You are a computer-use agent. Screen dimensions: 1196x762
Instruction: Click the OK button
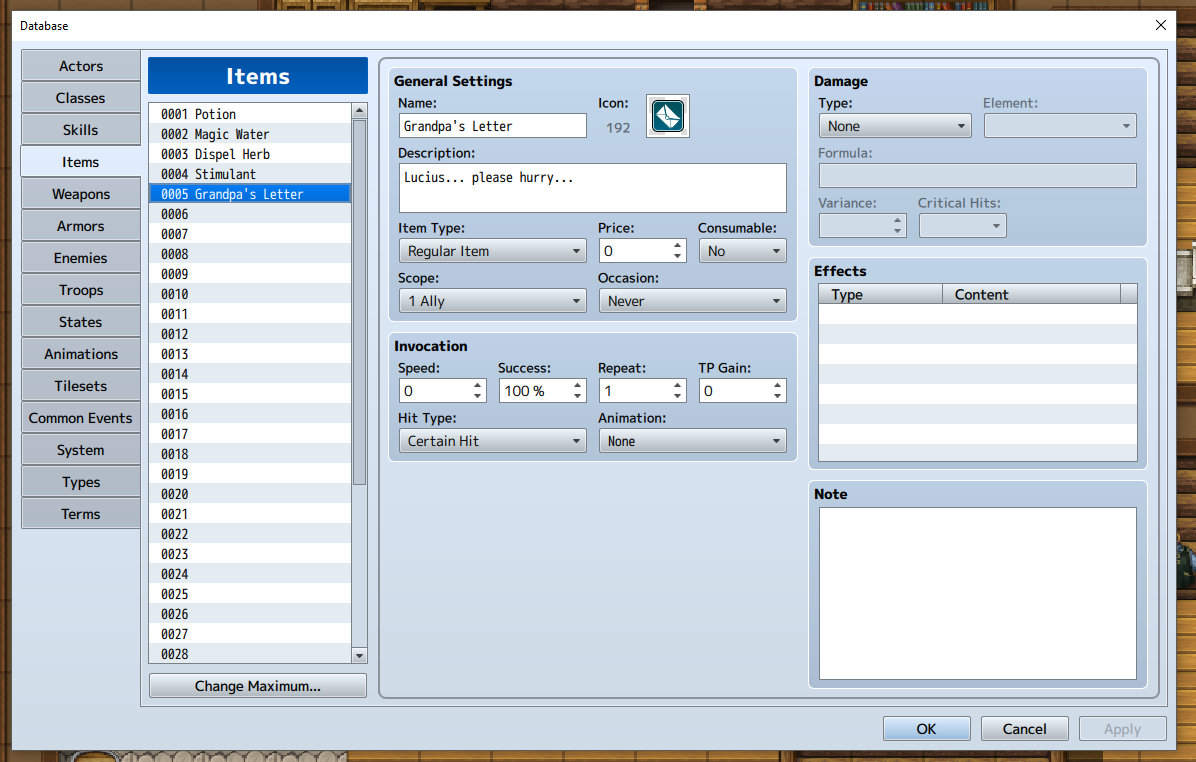click(x=926, y=729)
